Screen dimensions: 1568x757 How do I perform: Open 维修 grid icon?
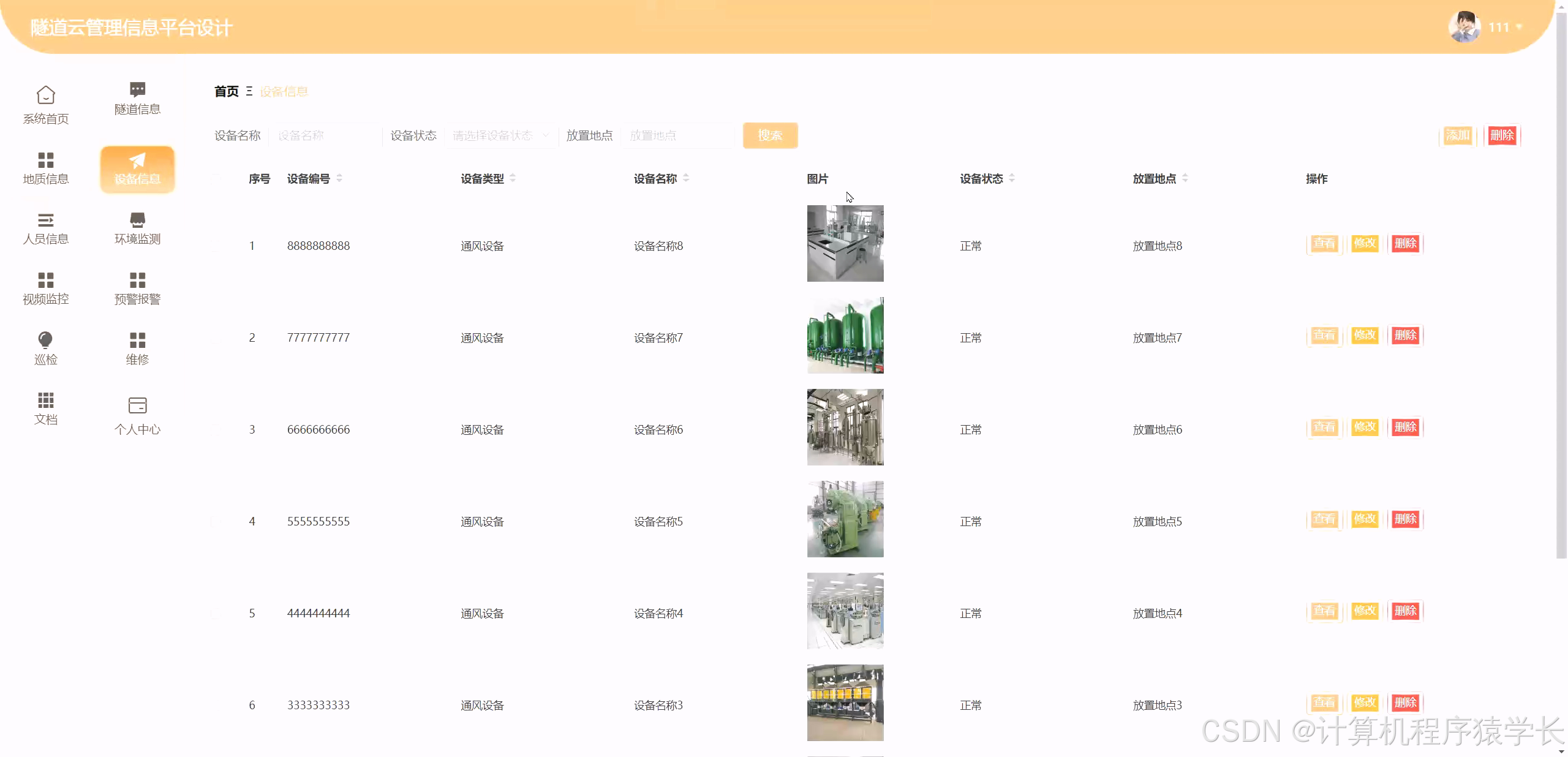137,340
